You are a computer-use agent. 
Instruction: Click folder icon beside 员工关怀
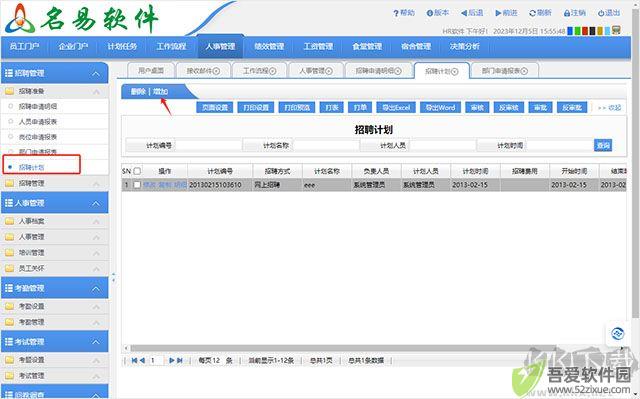[x=9, y=268]
